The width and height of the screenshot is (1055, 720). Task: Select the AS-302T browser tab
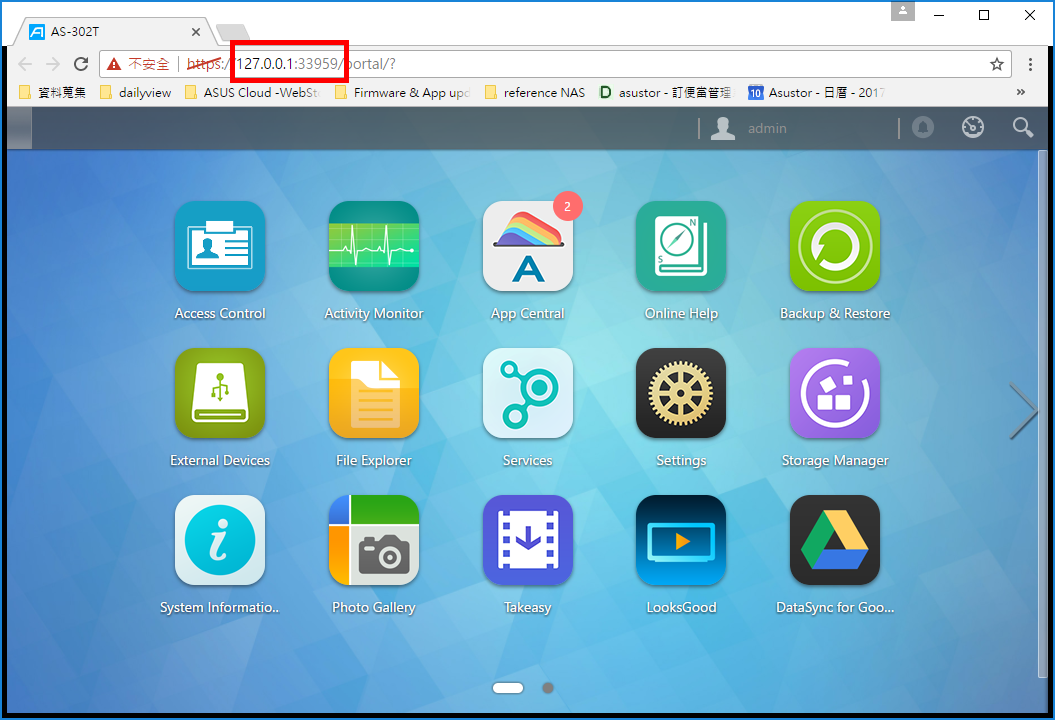tap(113, 32)
